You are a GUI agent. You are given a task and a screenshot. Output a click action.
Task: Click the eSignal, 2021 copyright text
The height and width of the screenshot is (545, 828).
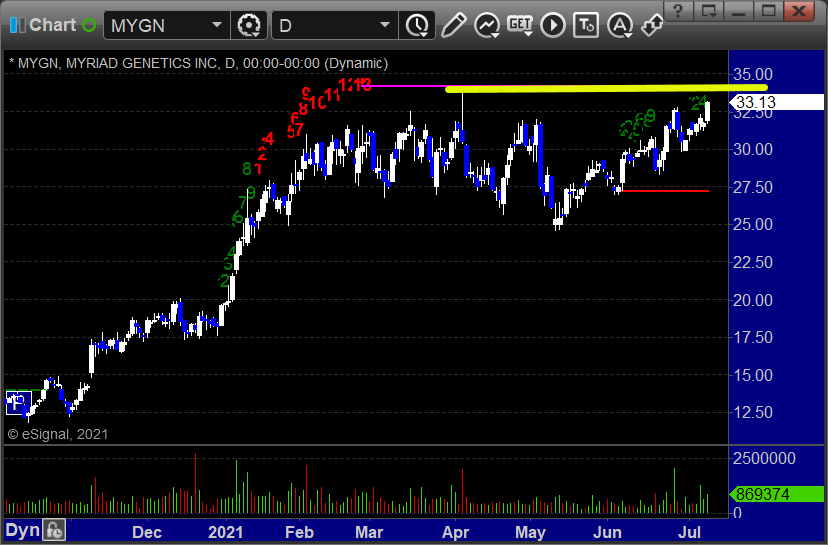[58, 435]
